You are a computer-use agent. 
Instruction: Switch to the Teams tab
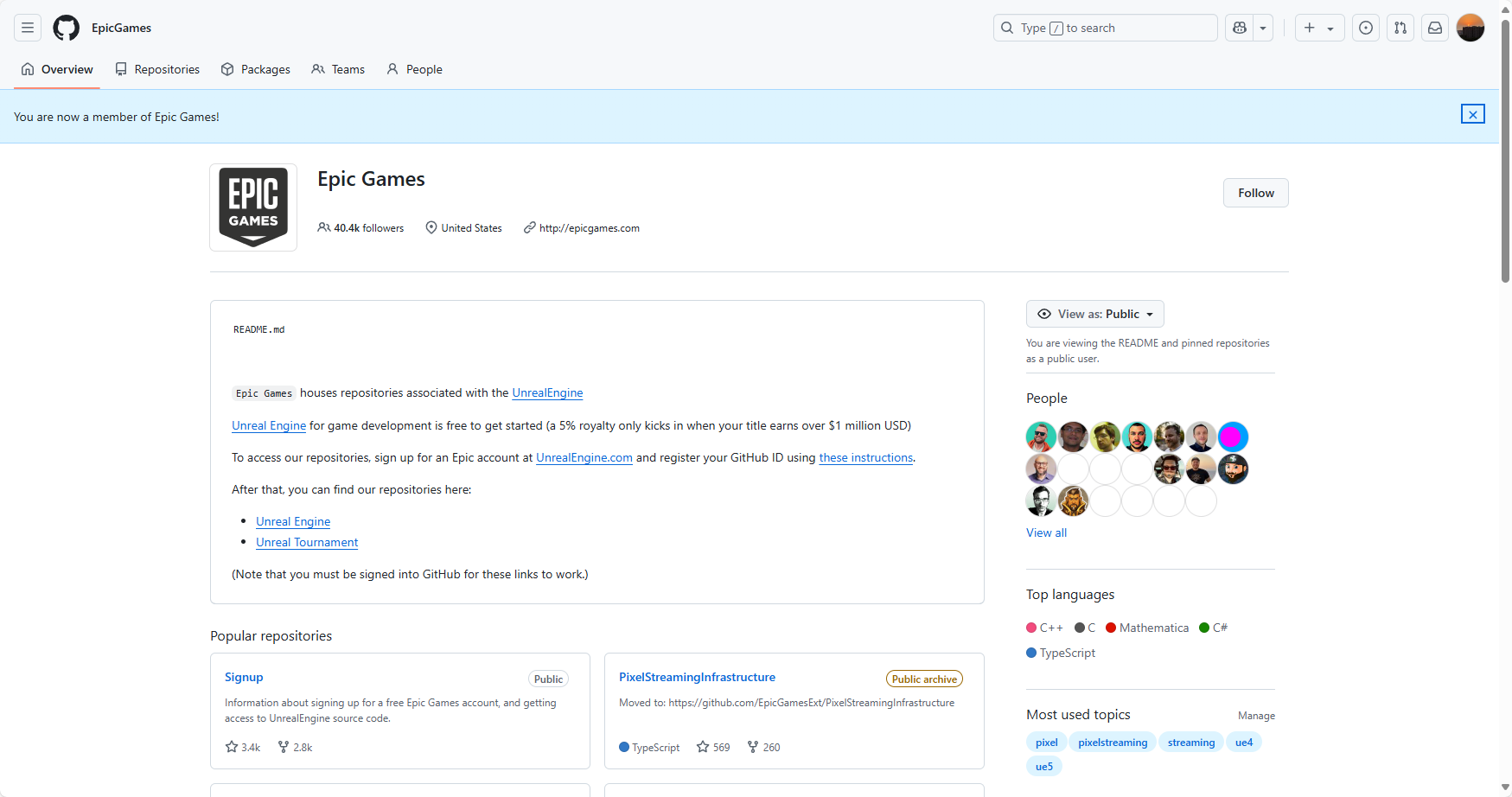click(x=338, y=69)
